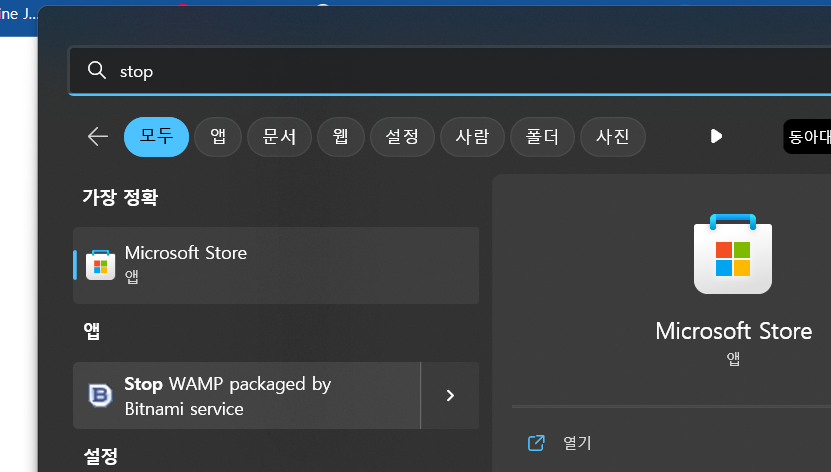The height and width of the screenshot is (472, 831).
Task: Click the search magnifier icon
Action: tap(97, 70)
